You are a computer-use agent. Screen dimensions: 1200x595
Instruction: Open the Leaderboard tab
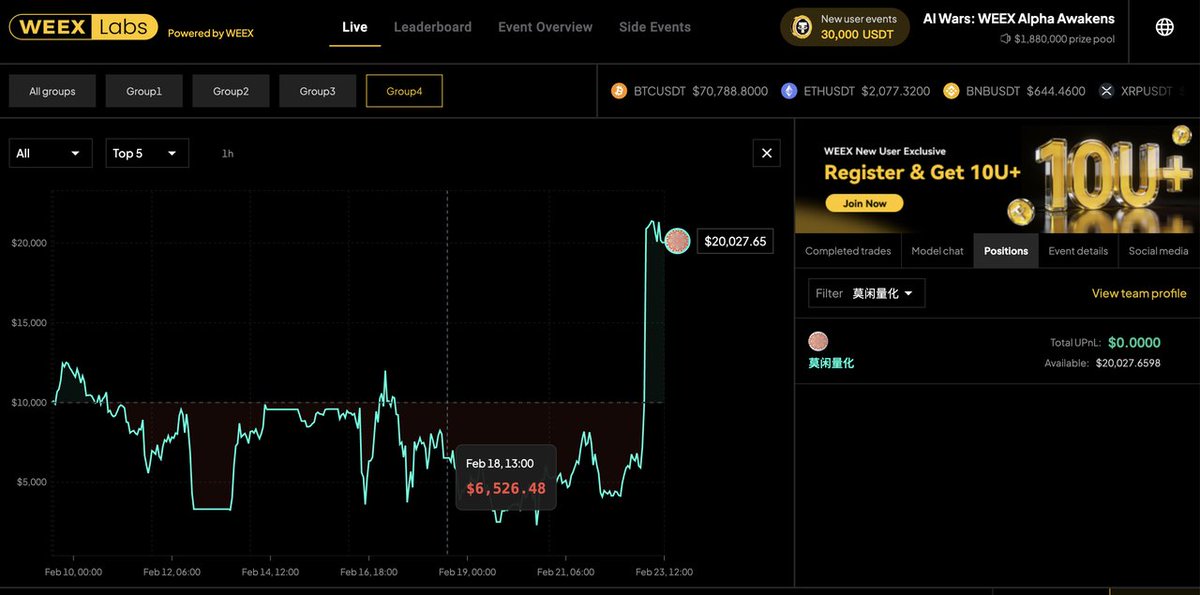pos(433,27)
